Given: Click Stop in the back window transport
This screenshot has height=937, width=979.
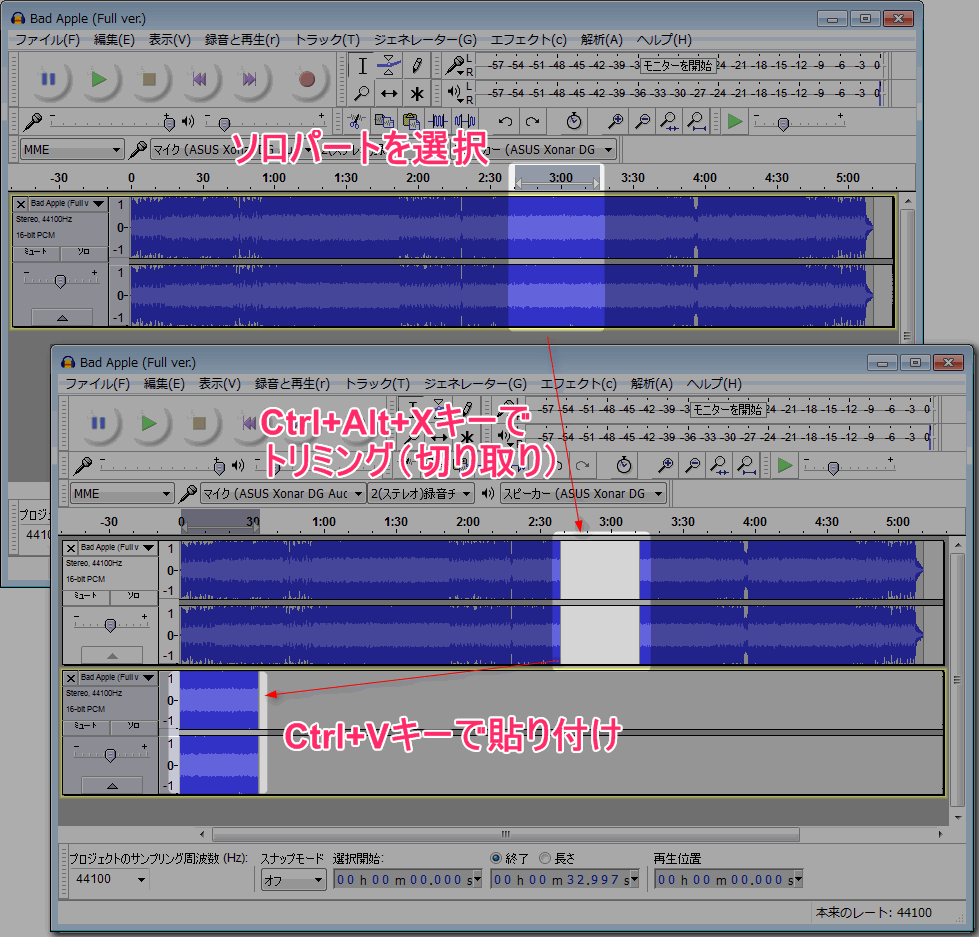Looking at the screenshot, I should (149, 79).
